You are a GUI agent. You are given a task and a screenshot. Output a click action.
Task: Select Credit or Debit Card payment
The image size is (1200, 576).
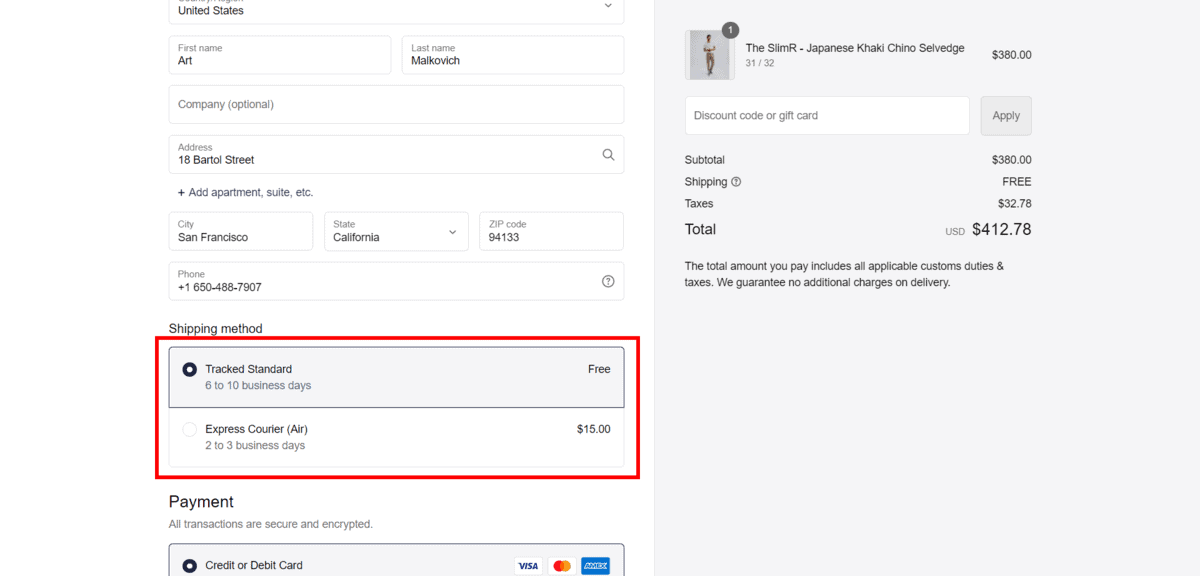pos(190,566)
